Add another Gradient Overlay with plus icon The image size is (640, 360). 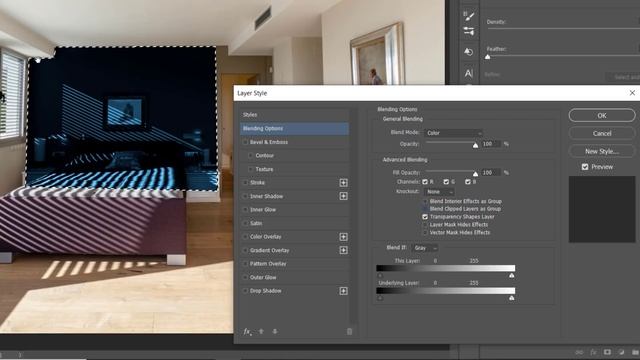point(344,250)
